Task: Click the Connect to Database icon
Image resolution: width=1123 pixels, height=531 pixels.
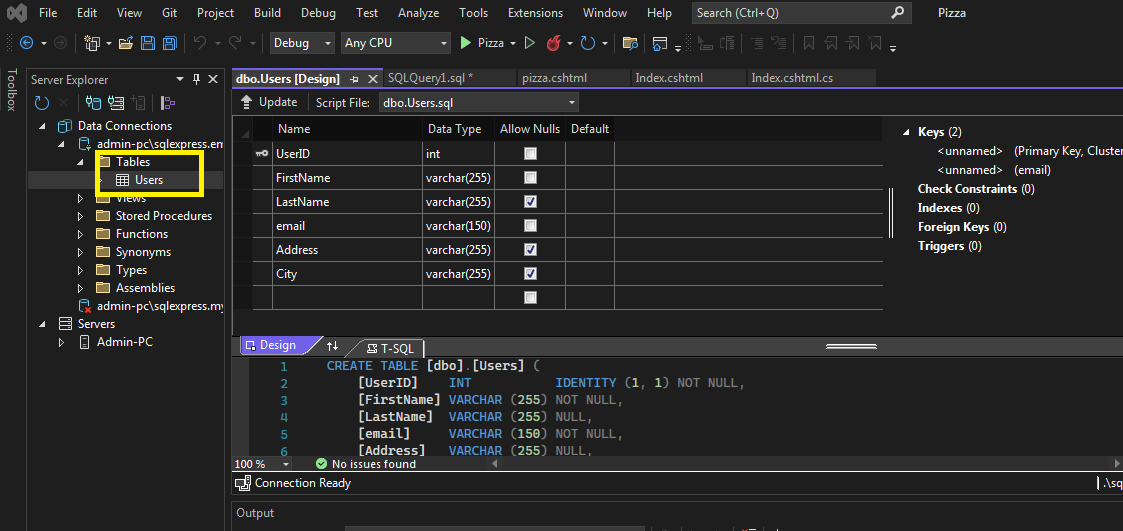Action: coord(93,103)
